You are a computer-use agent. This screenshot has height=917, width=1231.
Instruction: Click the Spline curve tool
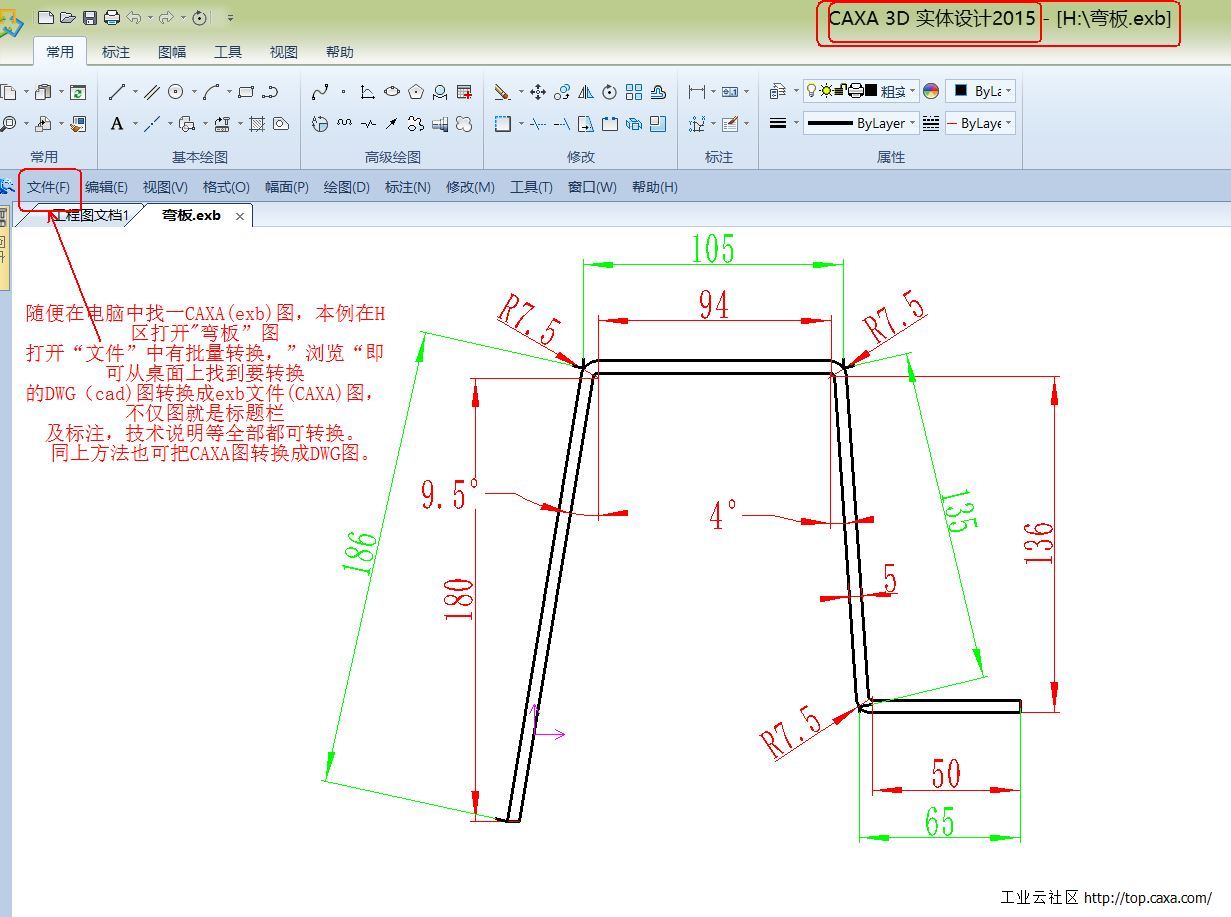[x=320, y=92]
